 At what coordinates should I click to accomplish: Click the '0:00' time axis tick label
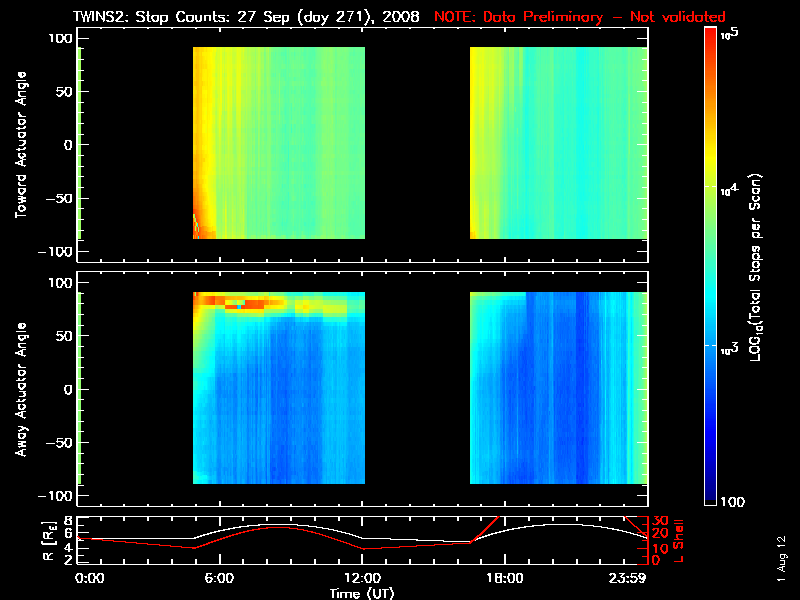click(x=90, y=578)
